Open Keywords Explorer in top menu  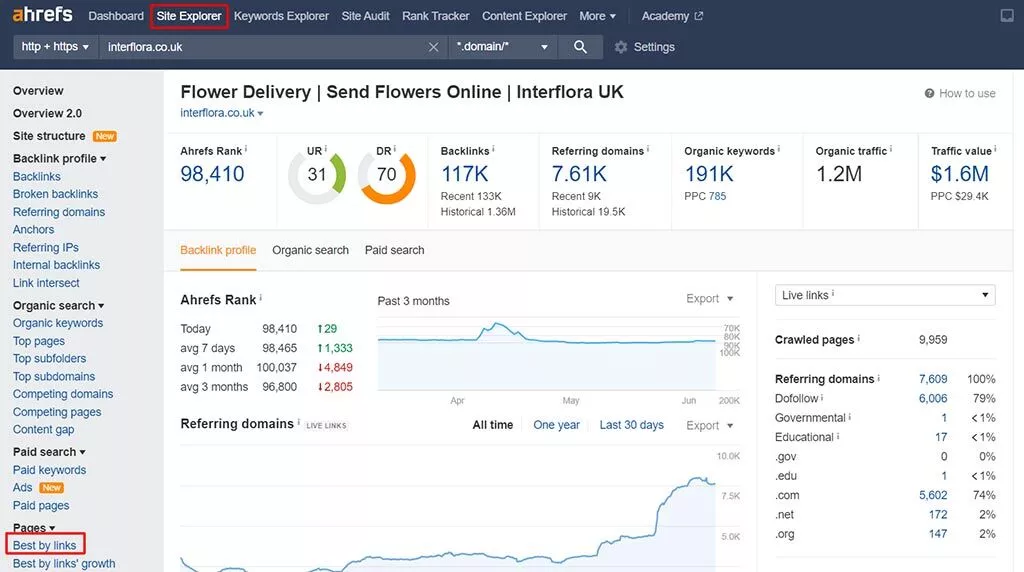pyautogui.click(x=281, y=16)
